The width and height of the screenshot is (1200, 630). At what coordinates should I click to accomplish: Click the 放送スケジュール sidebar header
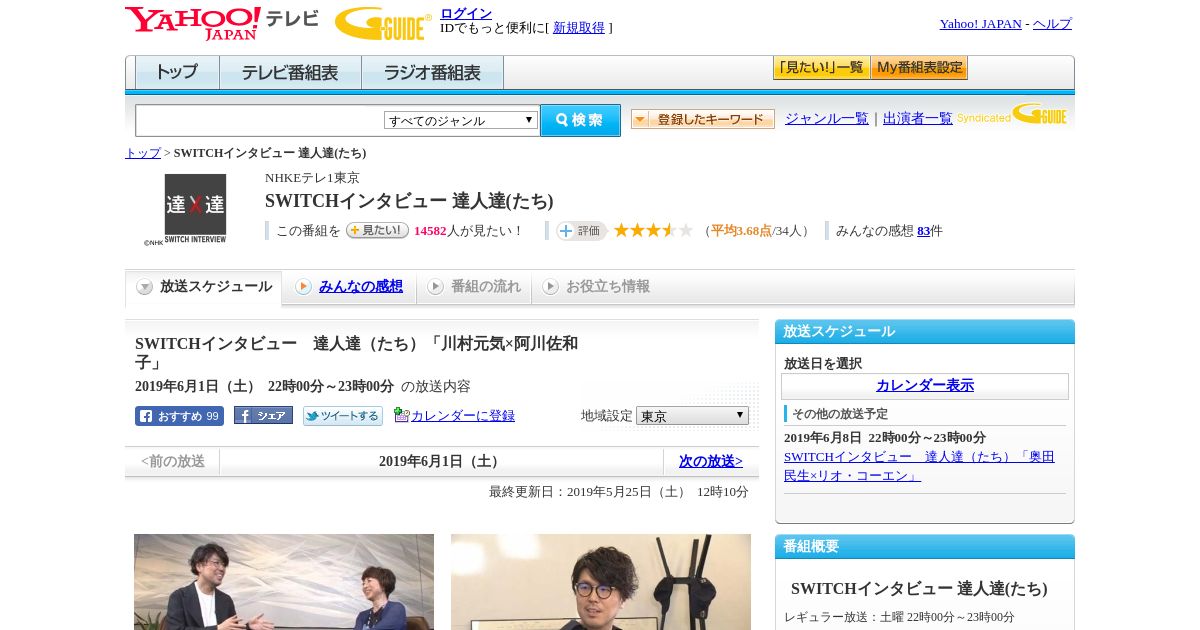point(925,331)
